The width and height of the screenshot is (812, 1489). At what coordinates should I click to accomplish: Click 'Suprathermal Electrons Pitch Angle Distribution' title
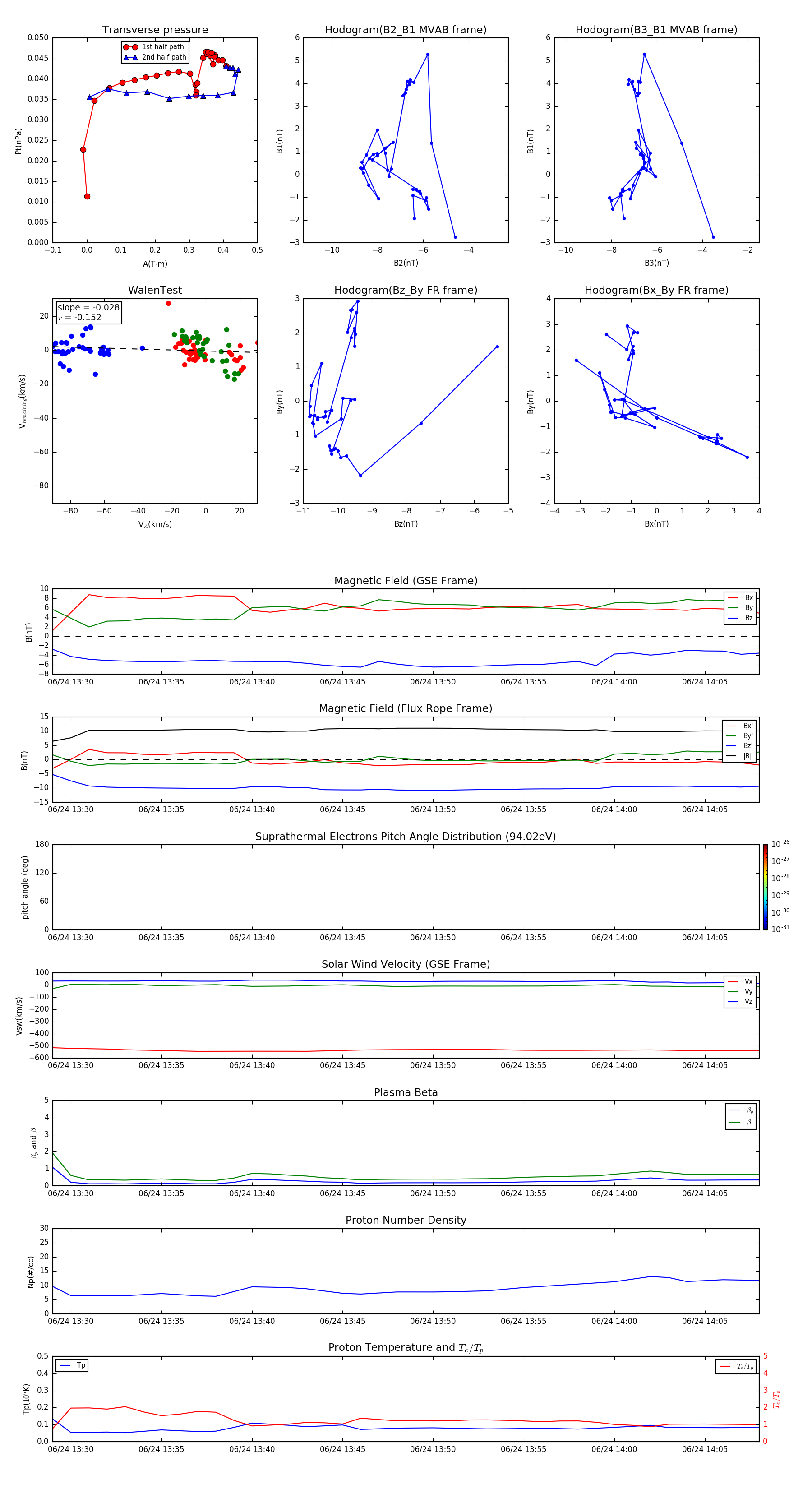(406, 837)
